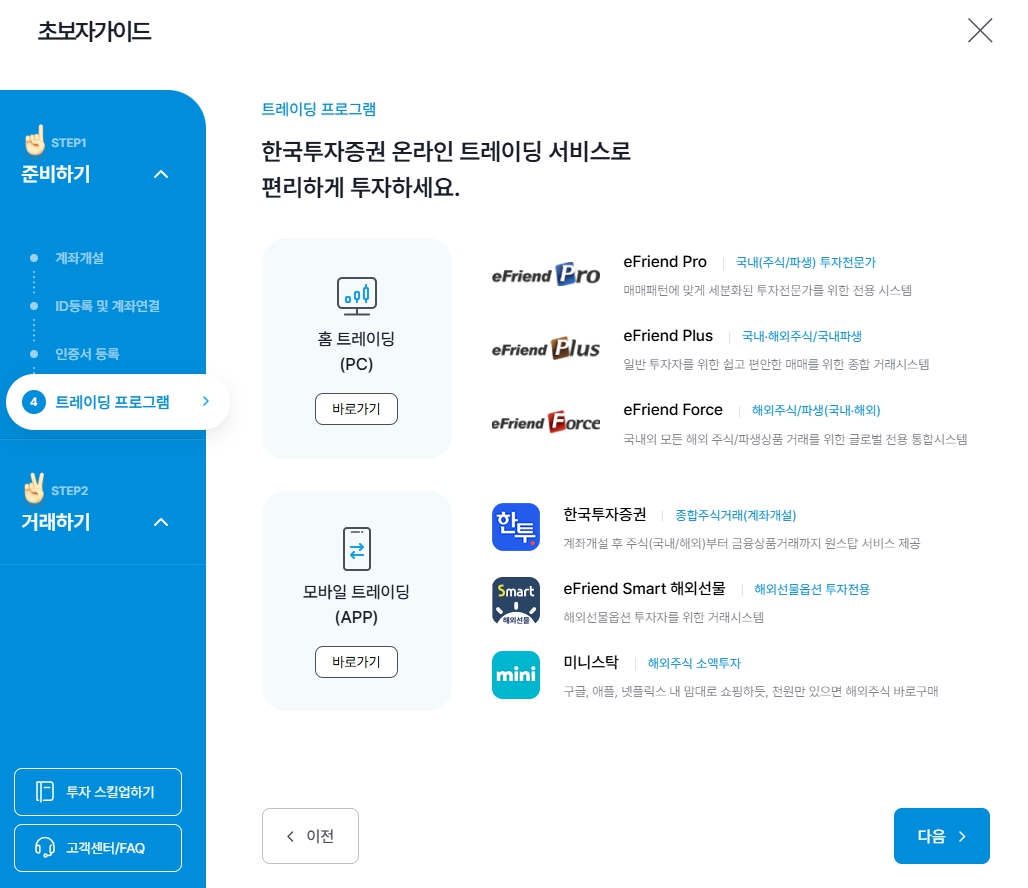Click the number 4 step badge
Screen dimensions: 1028x888
pyautogui.click(x=34, y=401)
